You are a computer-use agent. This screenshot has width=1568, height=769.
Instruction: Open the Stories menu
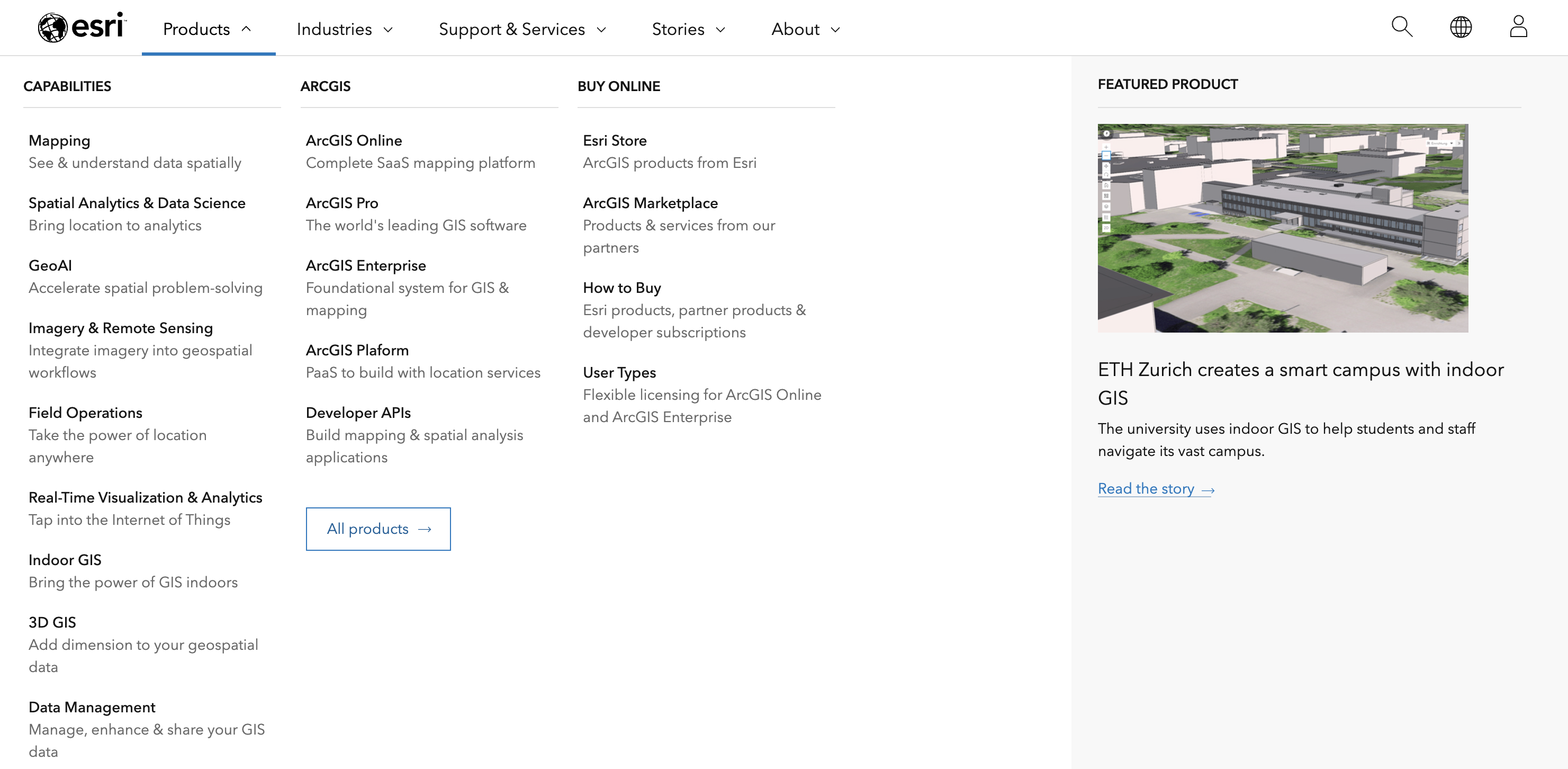pyautogui.click(x=688, y=29)
